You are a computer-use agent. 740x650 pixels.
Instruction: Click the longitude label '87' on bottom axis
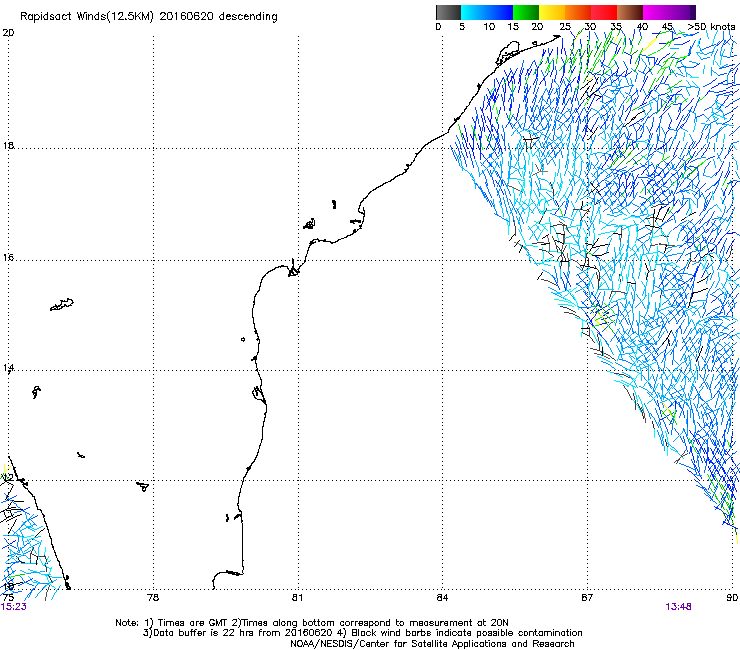(587, 598)
